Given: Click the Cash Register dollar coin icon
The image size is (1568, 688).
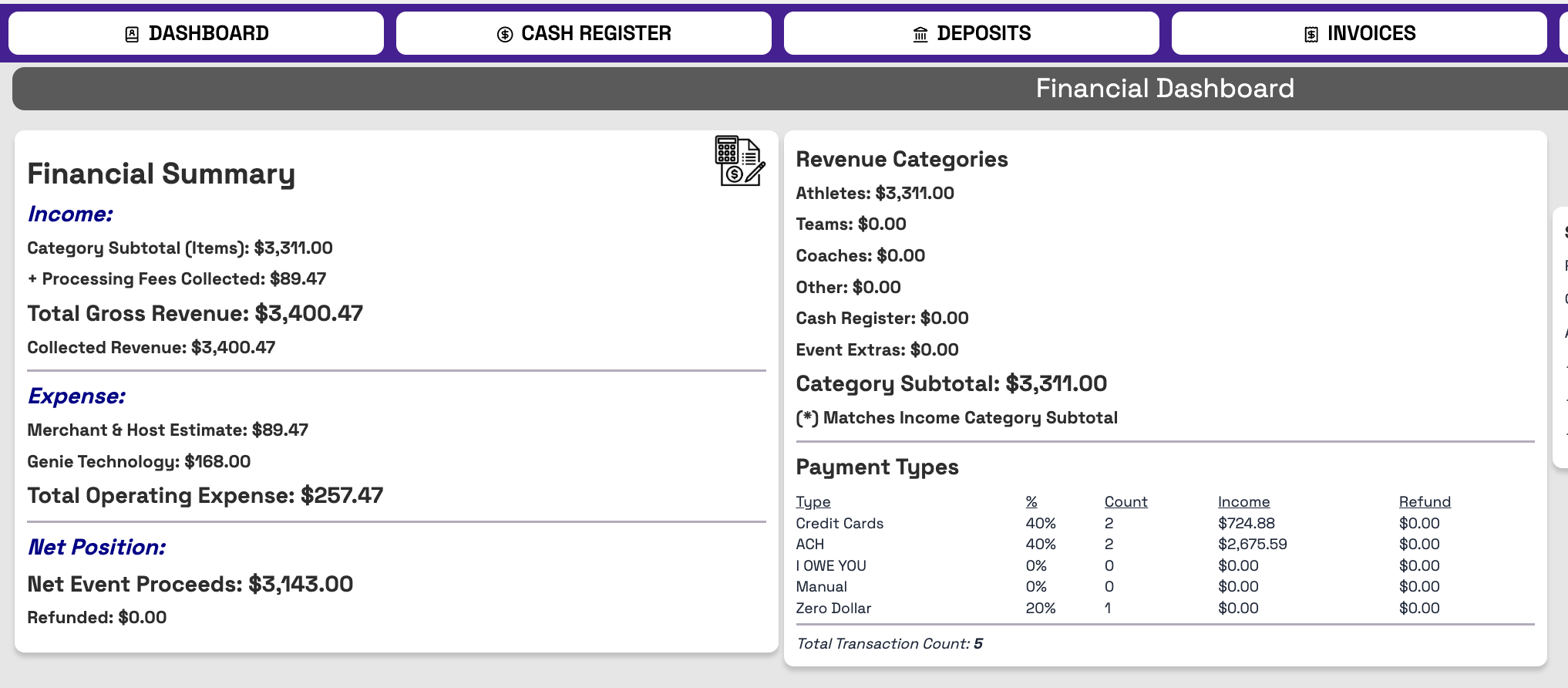Looking at the screenshot, I should [505, 34].
